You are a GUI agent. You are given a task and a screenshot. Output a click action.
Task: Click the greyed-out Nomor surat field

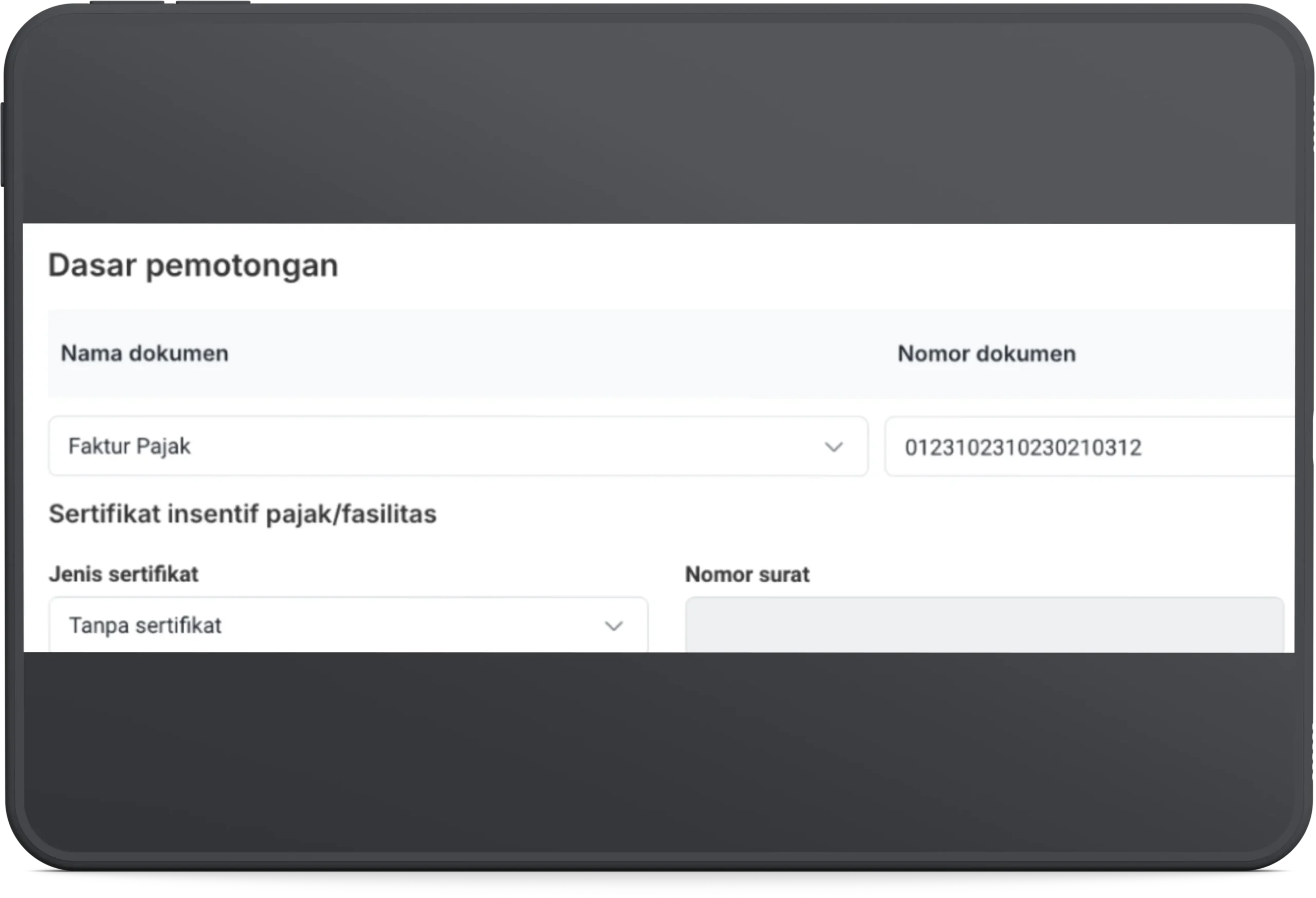coord(984,625)
